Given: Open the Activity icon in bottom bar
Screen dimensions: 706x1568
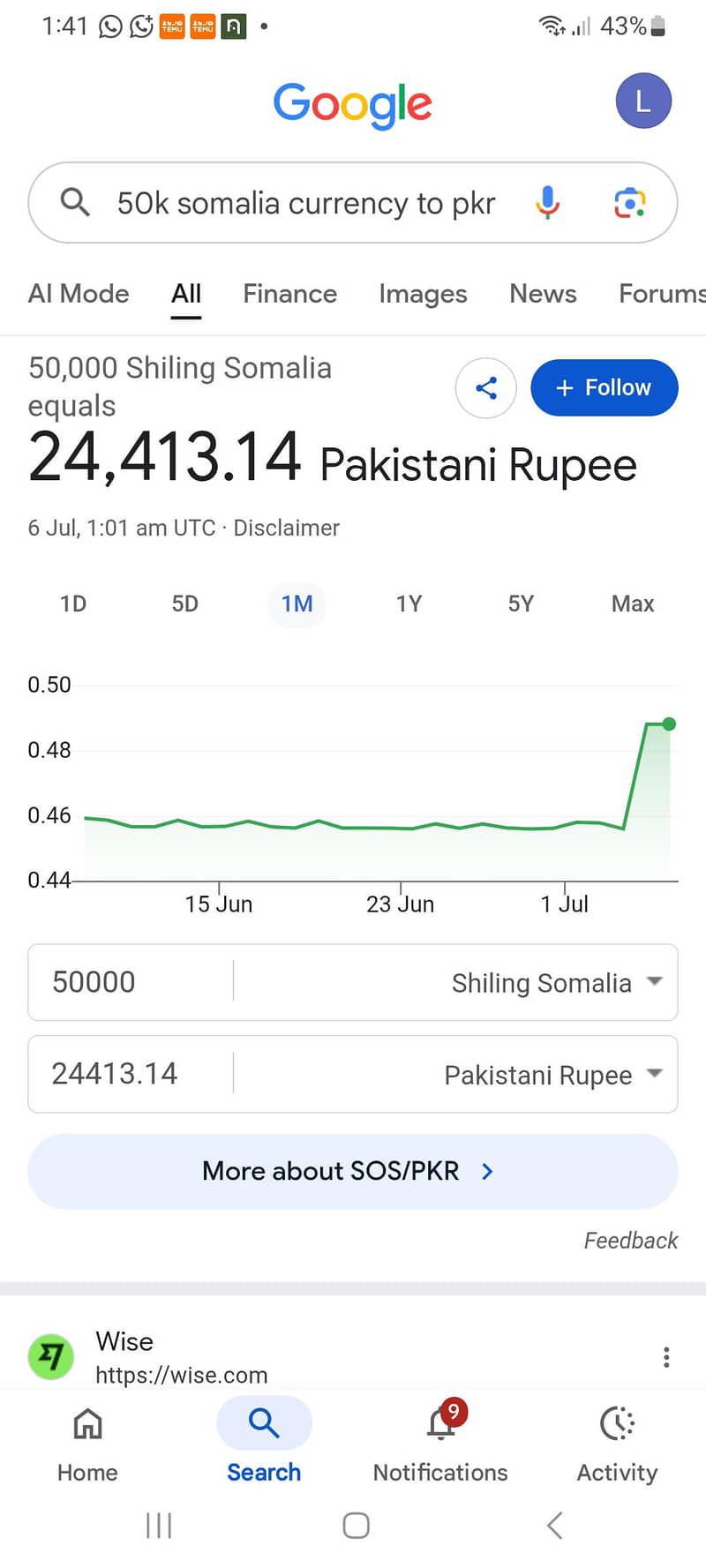Looking at the screenshot, I should pos(617,1423).
